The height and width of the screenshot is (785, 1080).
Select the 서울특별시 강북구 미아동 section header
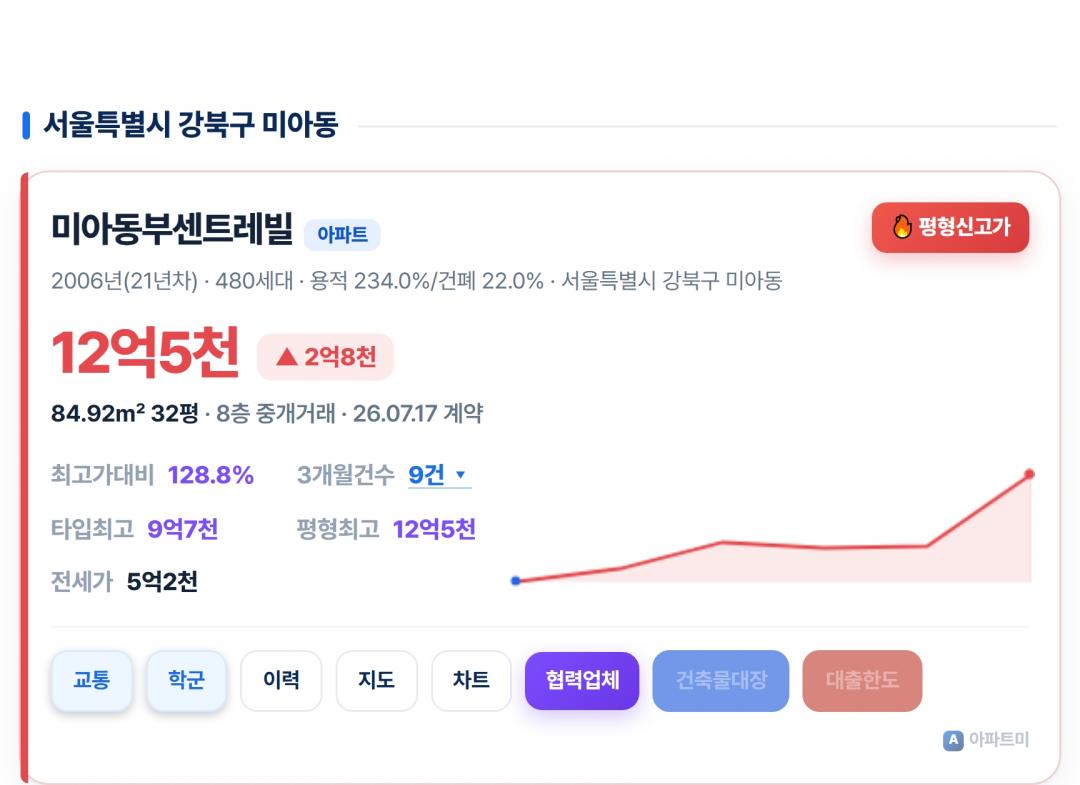pyautogui.click(x=191, y=125)
